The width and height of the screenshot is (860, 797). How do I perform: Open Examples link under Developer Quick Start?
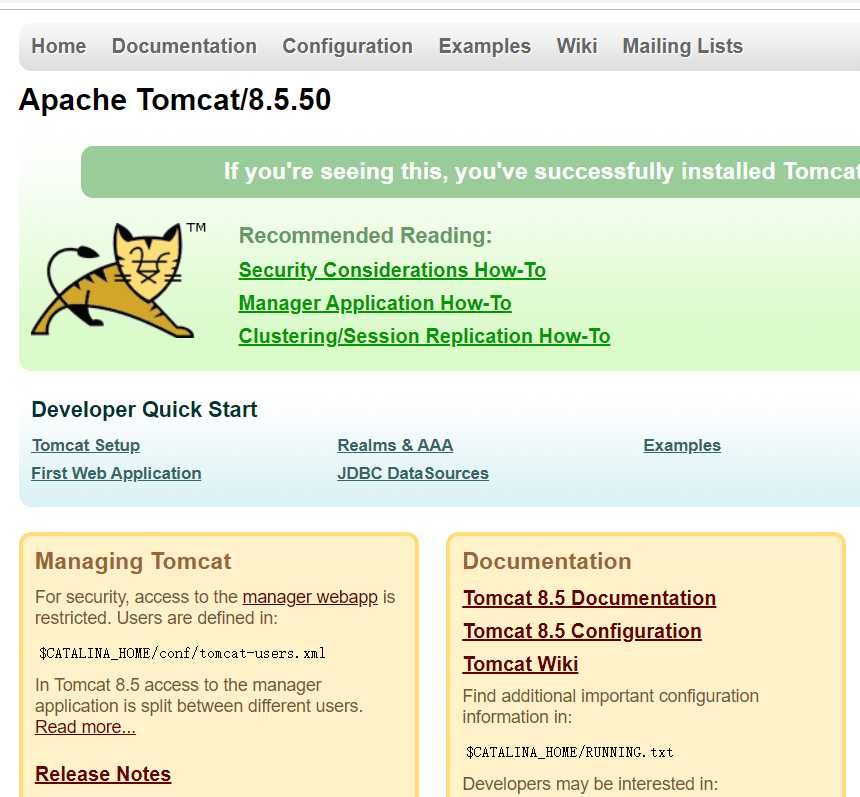tap(682, 445)
